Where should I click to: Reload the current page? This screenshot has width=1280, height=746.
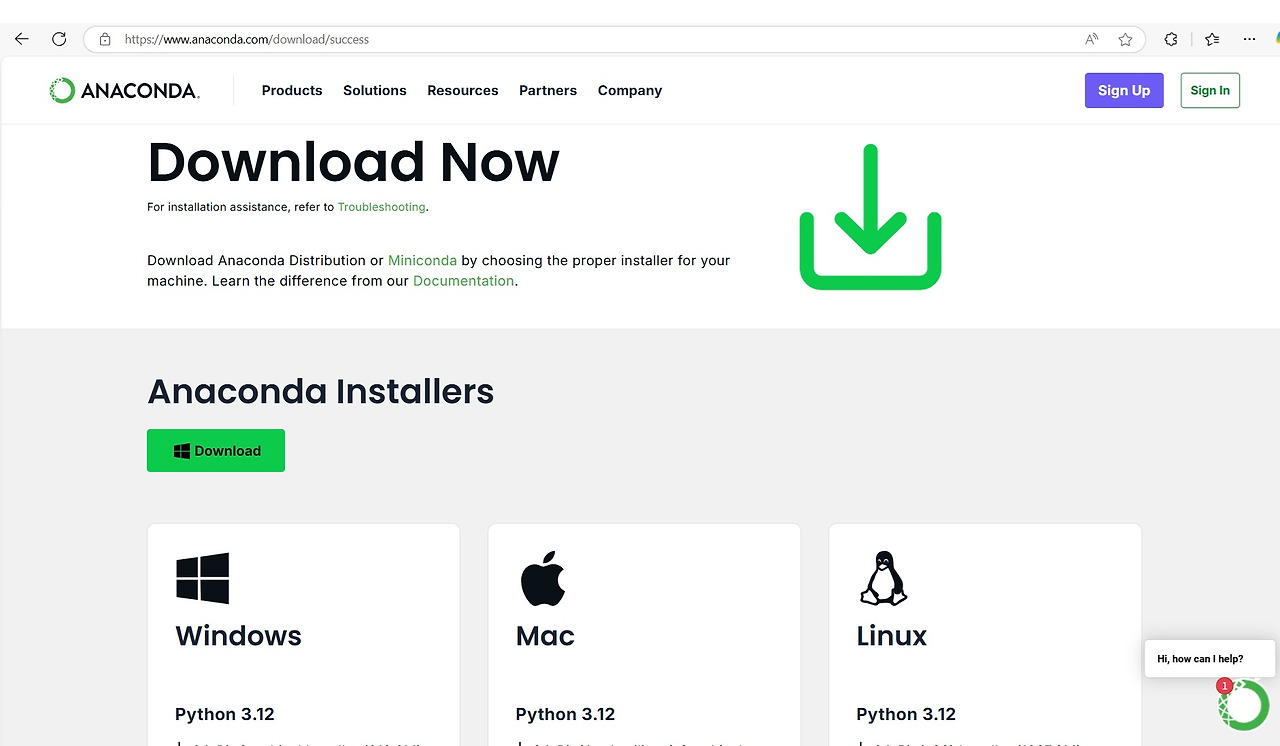point(59,39)
